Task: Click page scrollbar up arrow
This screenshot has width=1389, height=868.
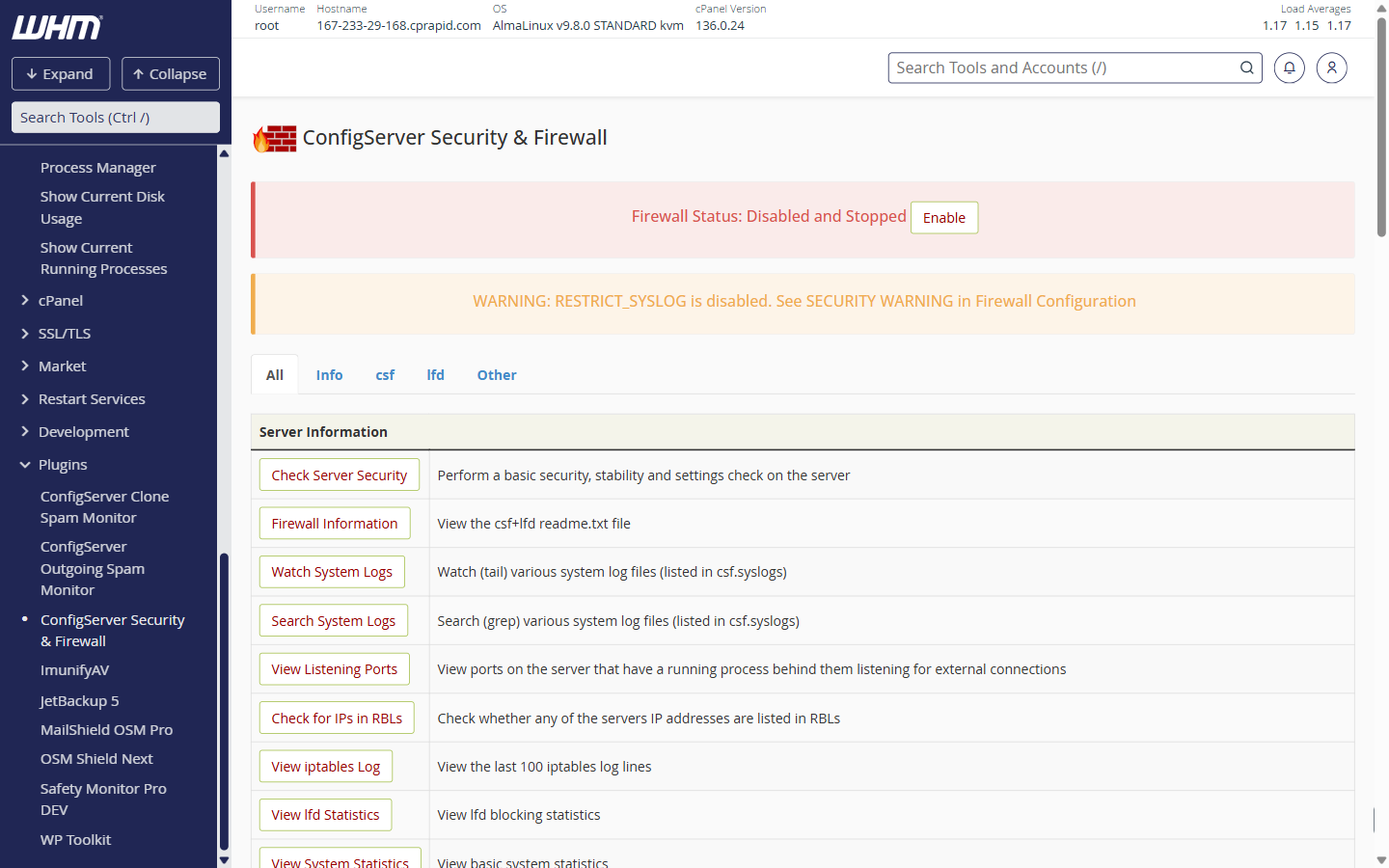Action: 1381,8
